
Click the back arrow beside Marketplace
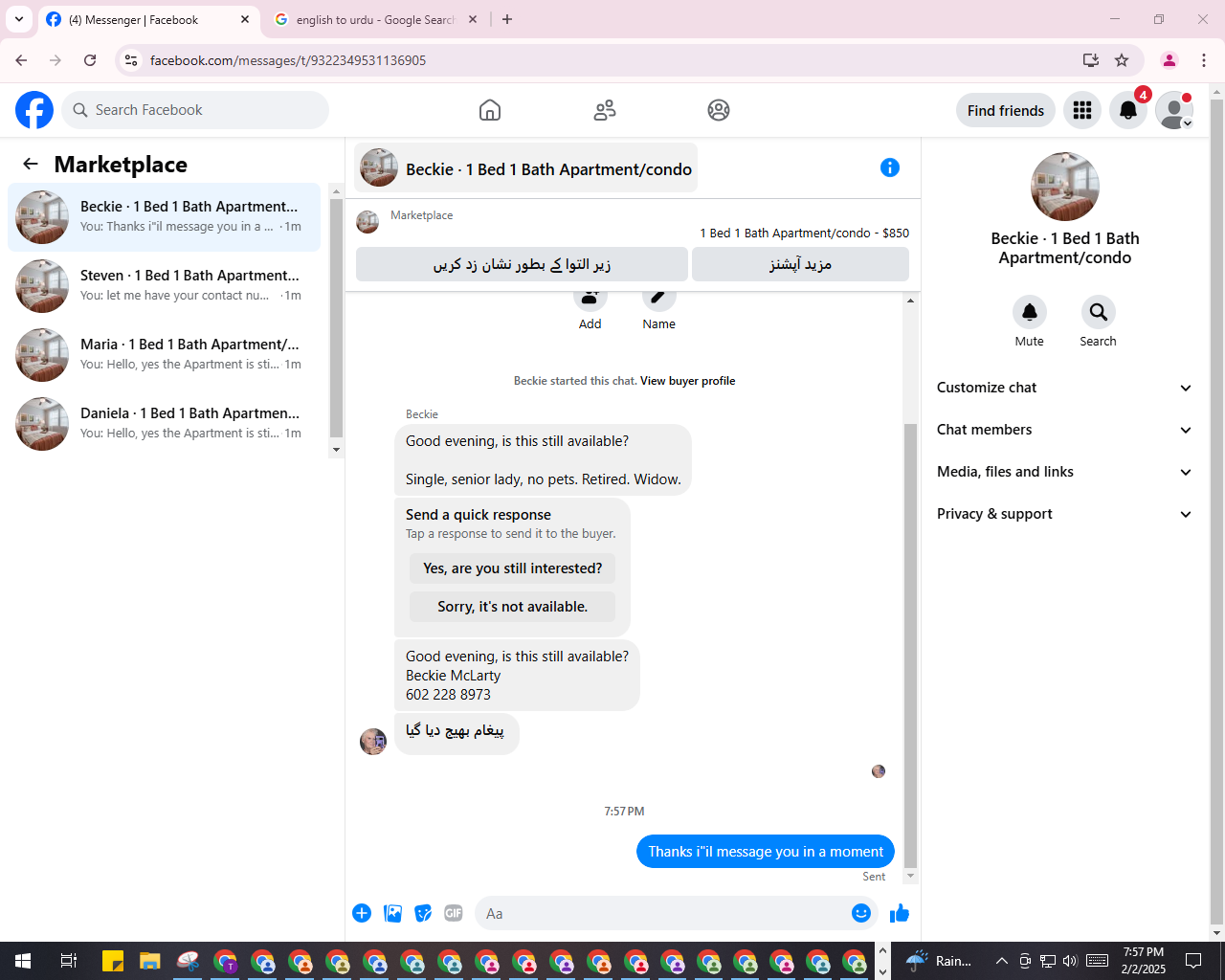point(31,164)
